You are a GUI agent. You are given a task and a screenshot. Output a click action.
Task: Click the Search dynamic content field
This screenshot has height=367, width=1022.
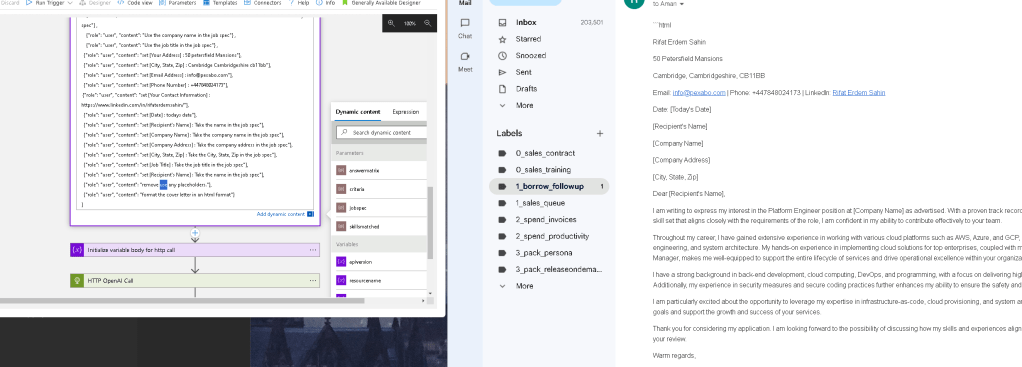coord(381,132)
